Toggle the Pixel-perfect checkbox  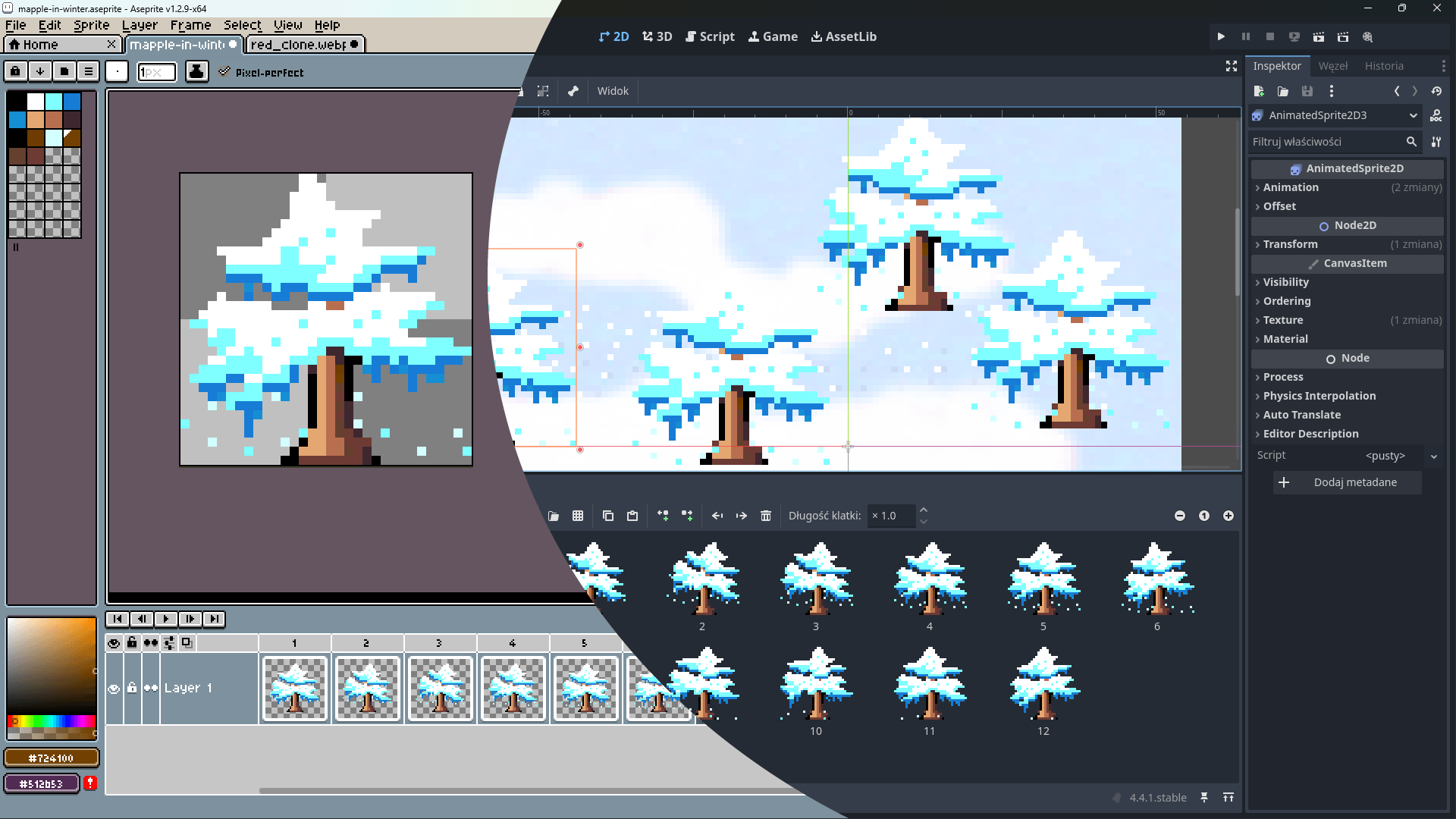click(224, 72)
